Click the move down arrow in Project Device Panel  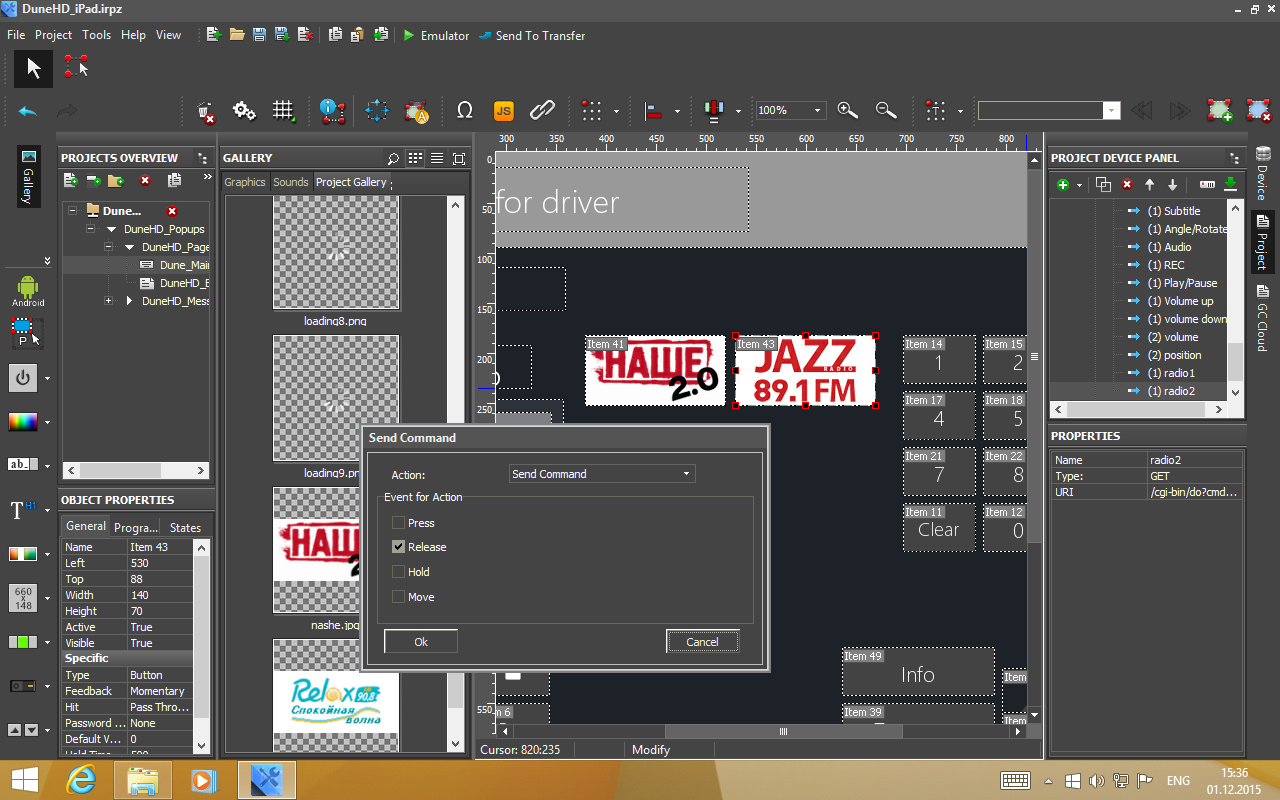tap(1173, 185)
